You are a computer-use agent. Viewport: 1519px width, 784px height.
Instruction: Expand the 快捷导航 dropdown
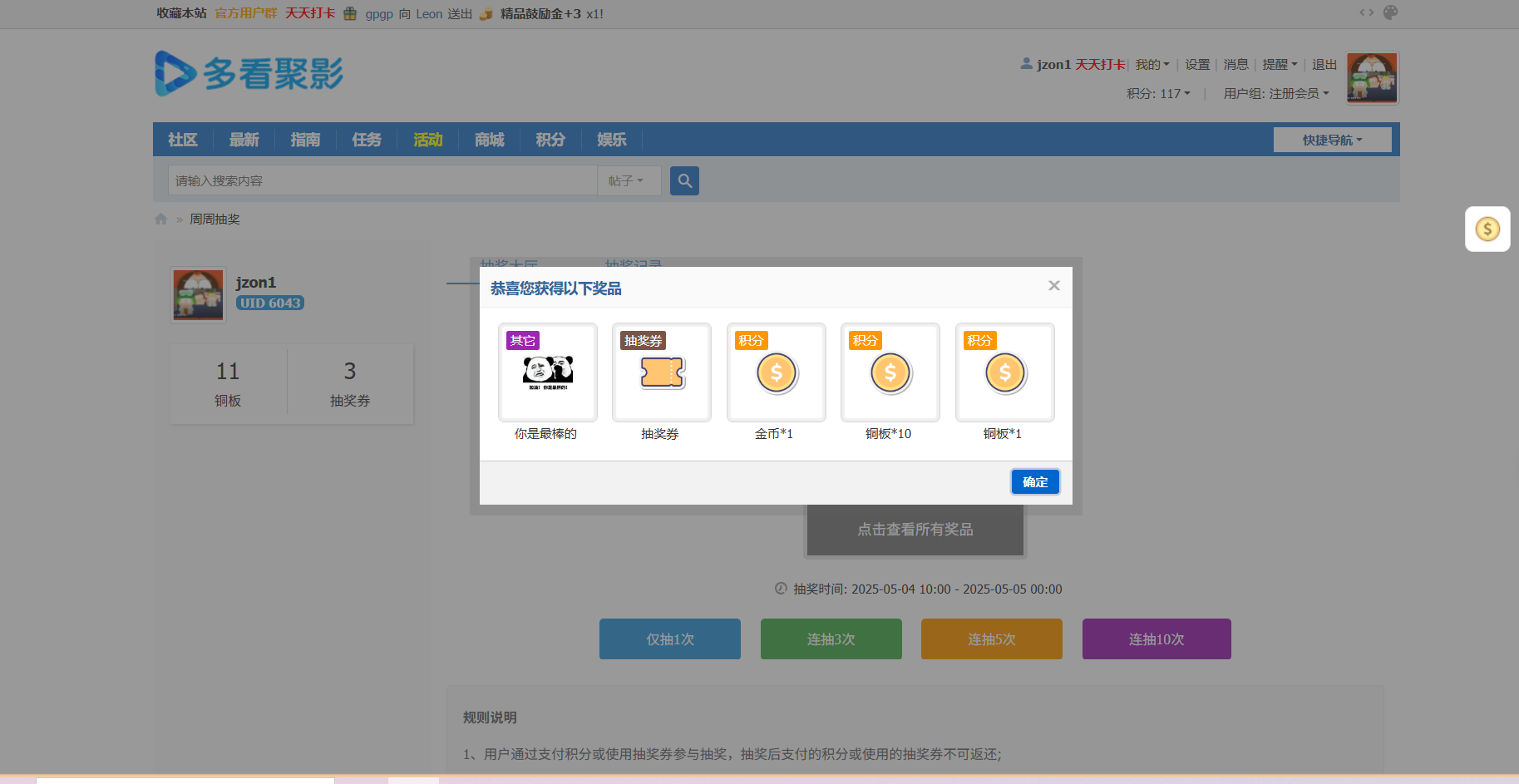point(1331,139)
